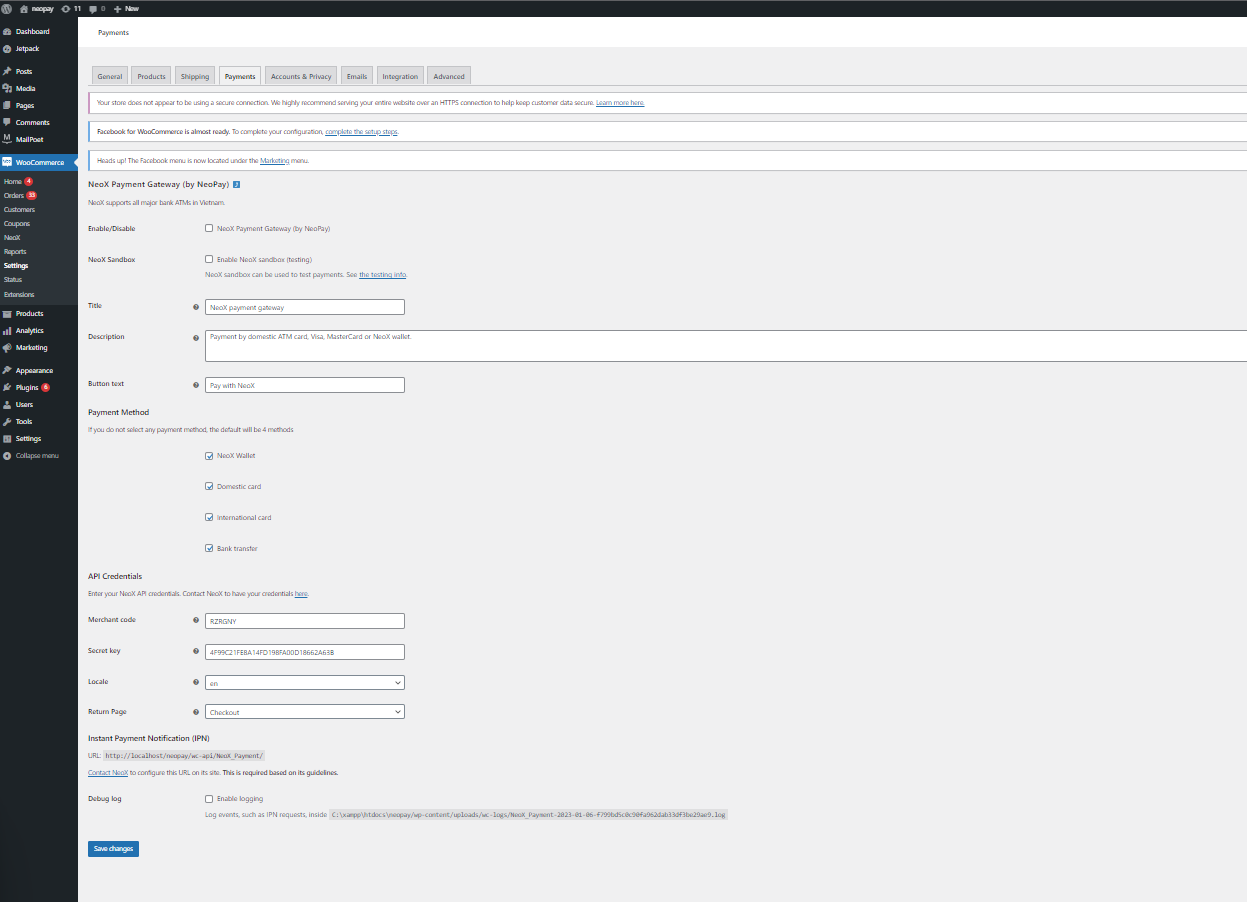Image resolution: width=1247 pixels, height=902 pixels.
Task: Click the Pages icon in sidebar
Action: (7, 106)
